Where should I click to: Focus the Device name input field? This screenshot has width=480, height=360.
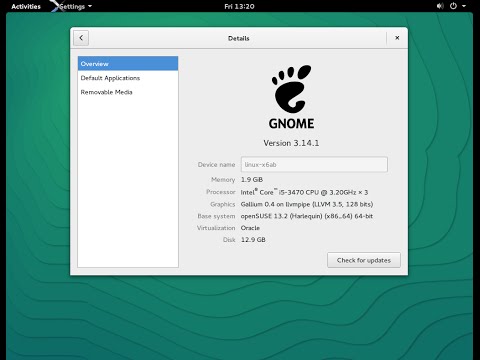point(314,164)
